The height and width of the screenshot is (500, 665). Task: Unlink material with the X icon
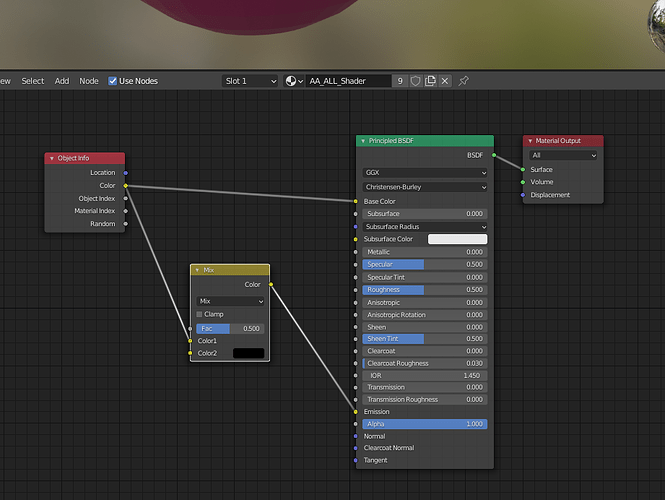coord(444,81)
